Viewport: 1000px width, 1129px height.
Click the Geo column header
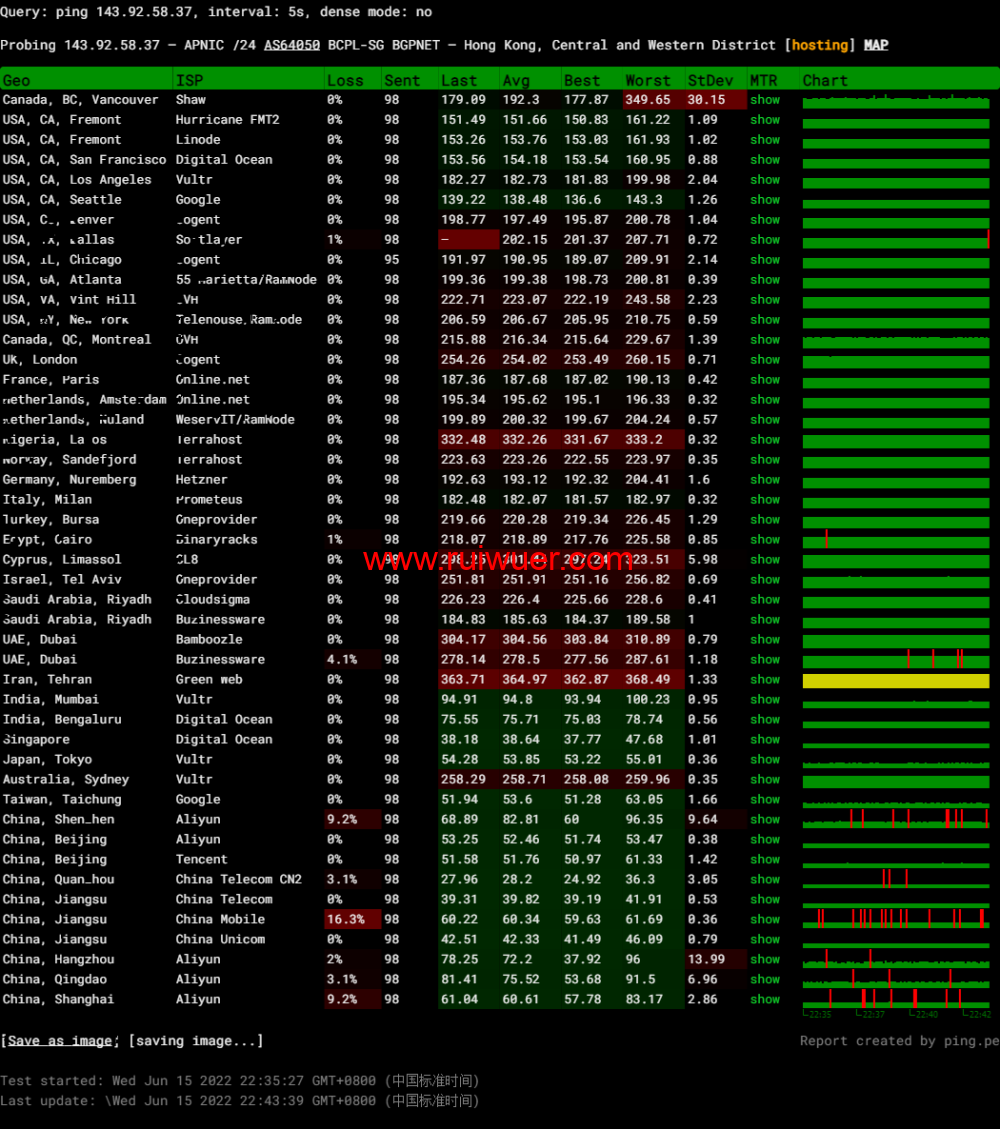(x=17, y=80)
